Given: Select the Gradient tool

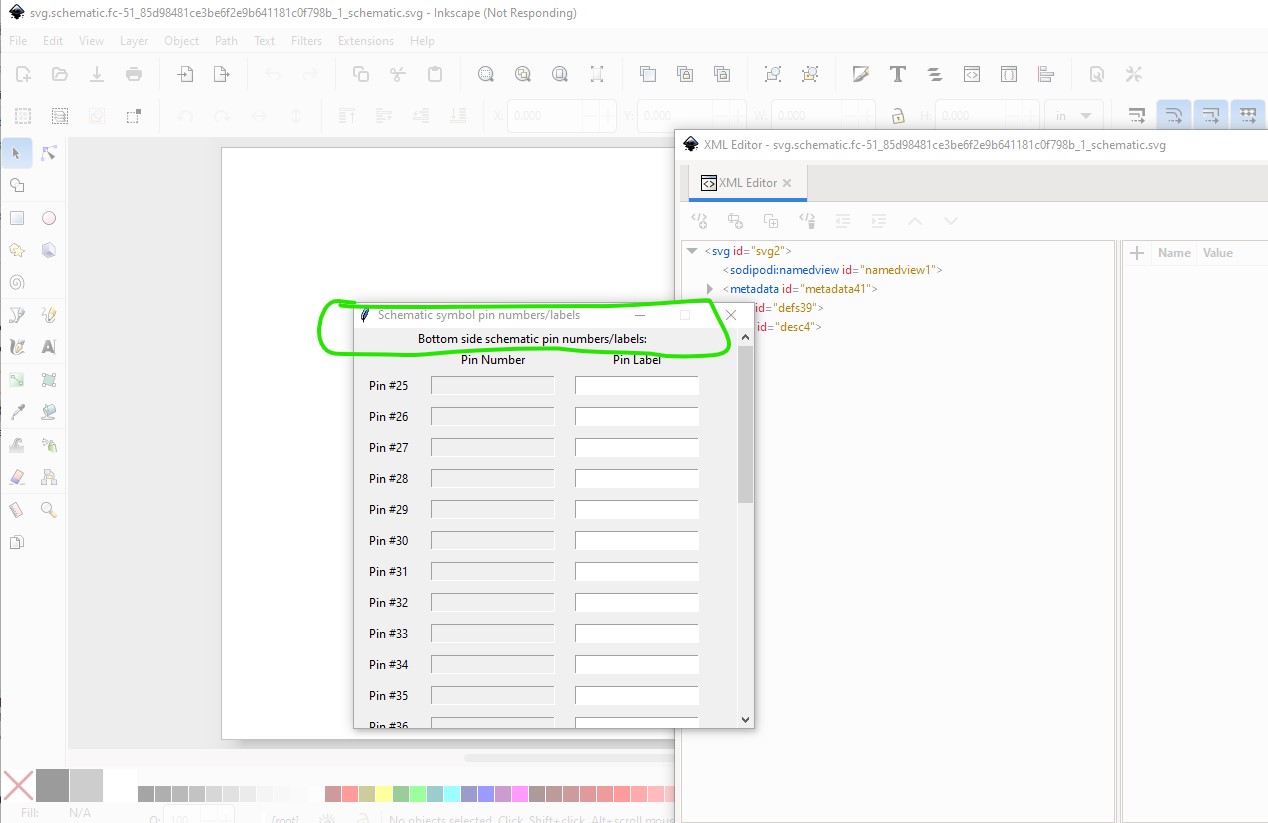Looking at the screenshot, I should coord(17,380).
